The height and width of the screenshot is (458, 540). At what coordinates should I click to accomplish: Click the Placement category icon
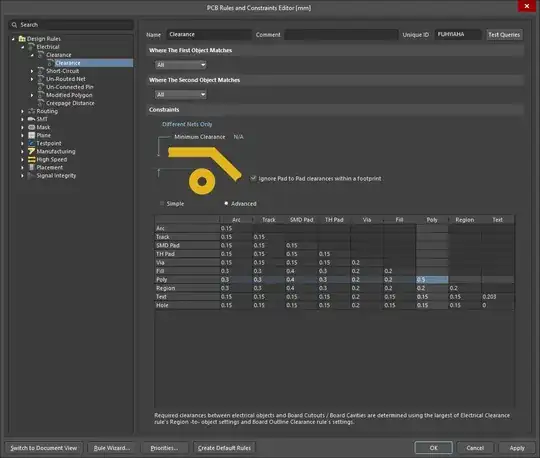click(x=31, y=167)
